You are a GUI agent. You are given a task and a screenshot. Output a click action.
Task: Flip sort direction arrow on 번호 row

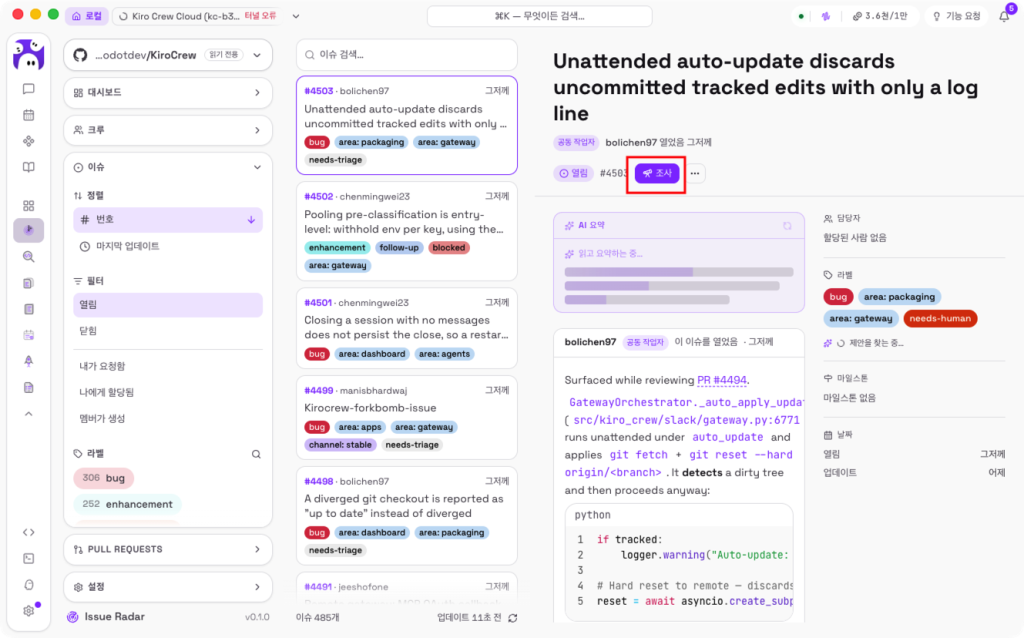[251, 220]
